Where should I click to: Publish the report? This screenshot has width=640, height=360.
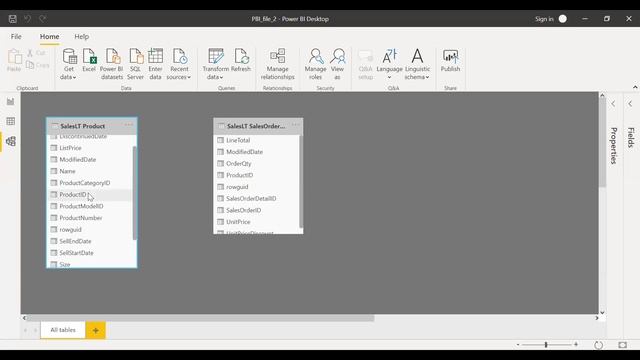click(x=450, y=60)
